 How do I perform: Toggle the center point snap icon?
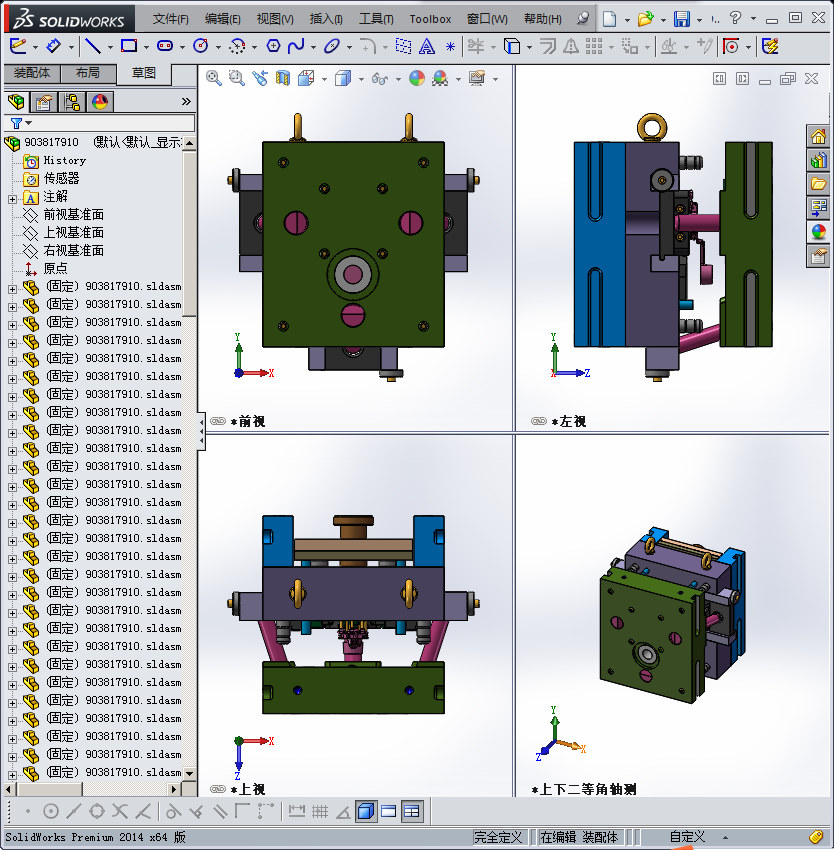pos(50,812)
